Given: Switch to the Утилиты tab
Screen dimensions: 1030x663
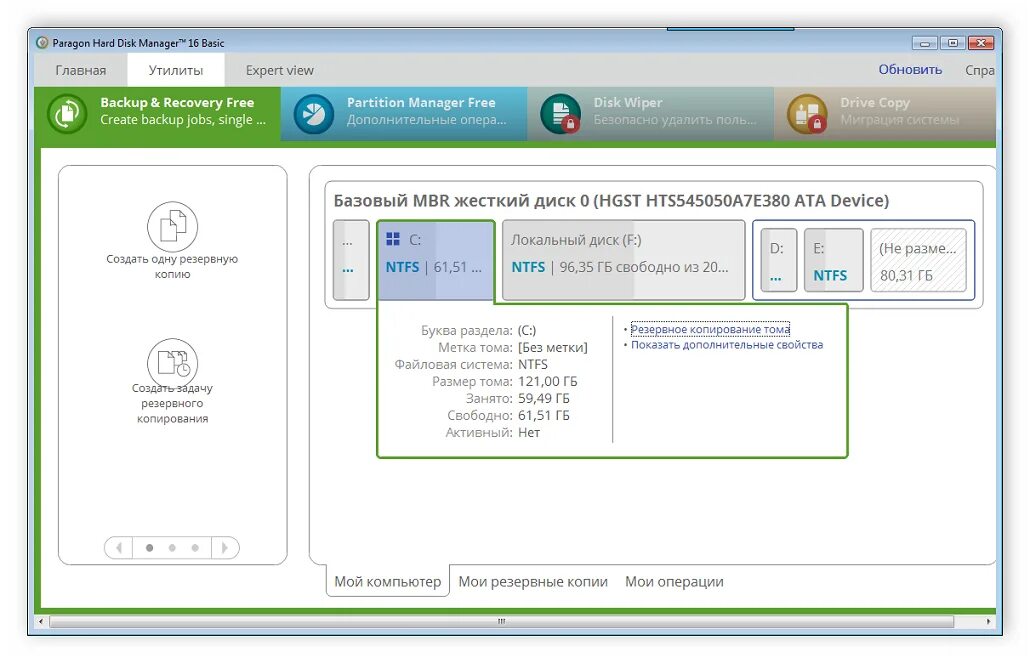Looking at the screenshot, I should point(175,70).
